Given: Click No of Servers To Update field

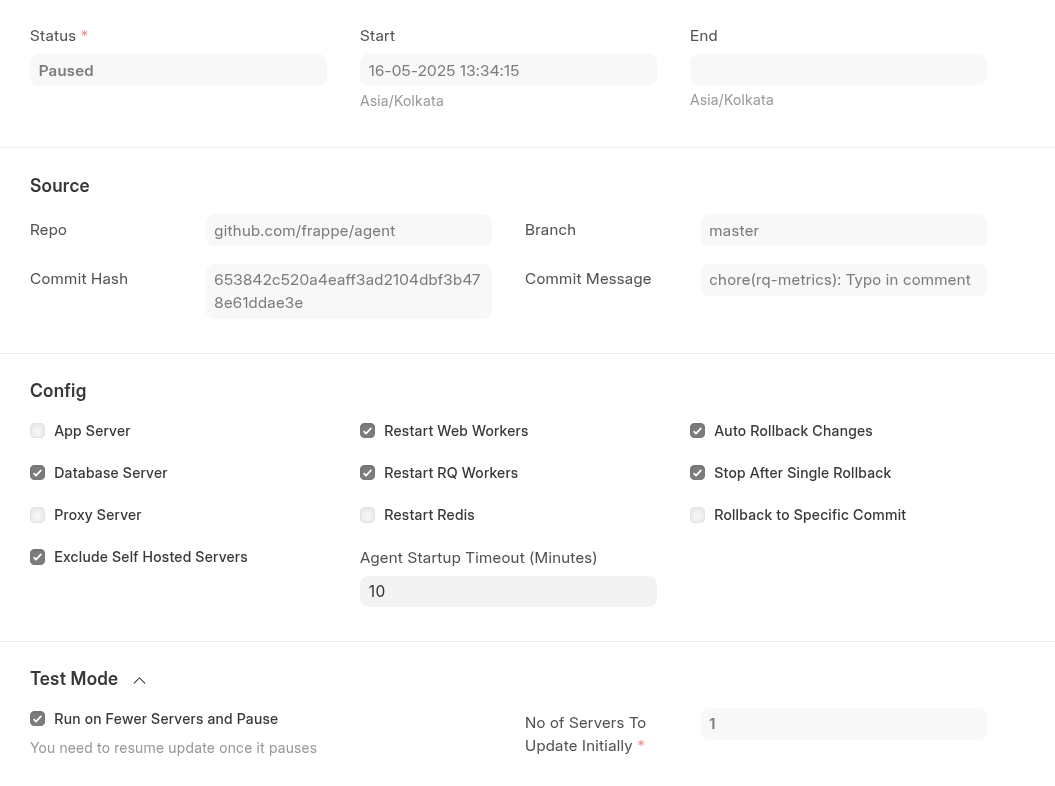Looking at the screenshot, I should point(843,724).
